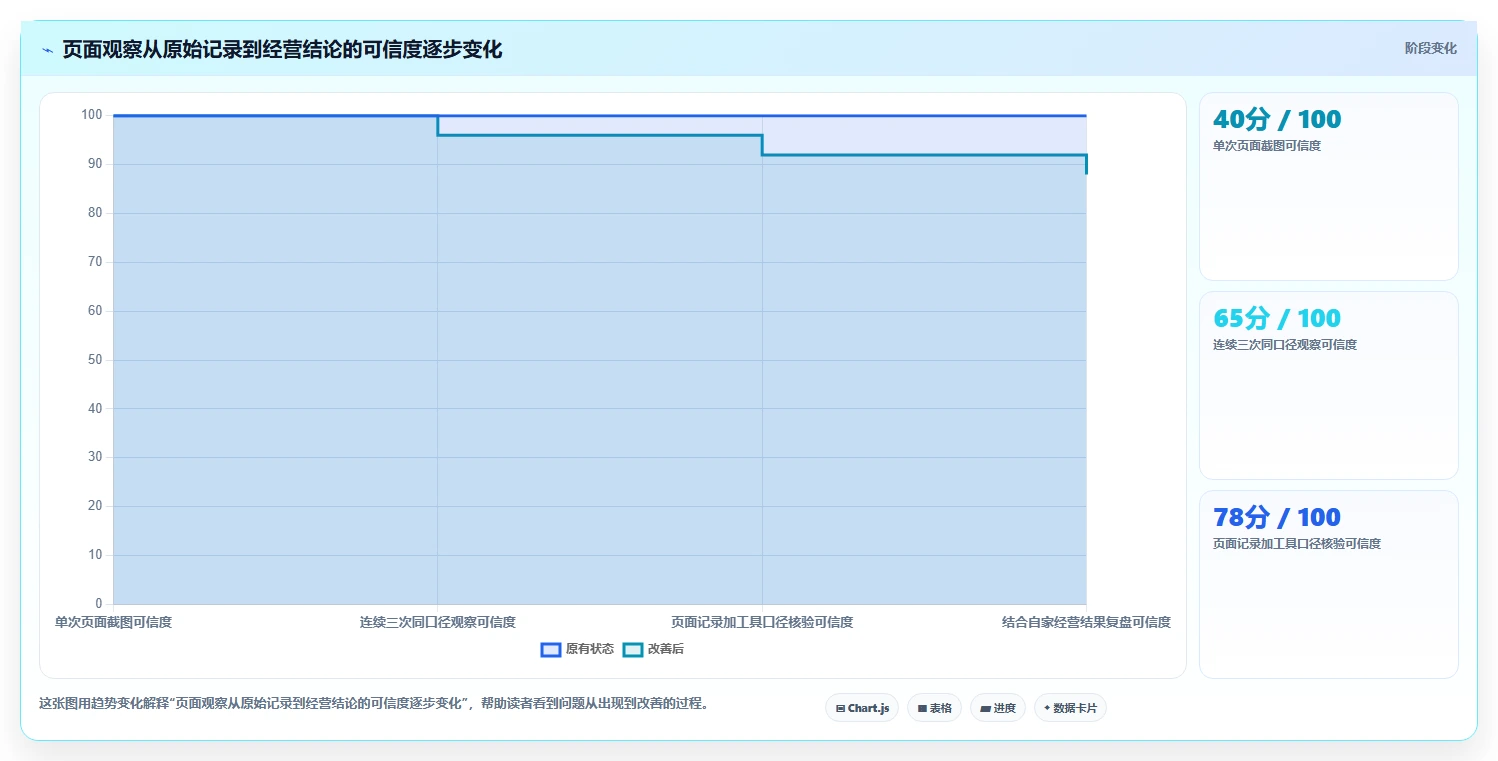Select the 进度 tag chip
Viewport: 1498px width, 761px height.
pyautogui.click(x=998, y=708)
